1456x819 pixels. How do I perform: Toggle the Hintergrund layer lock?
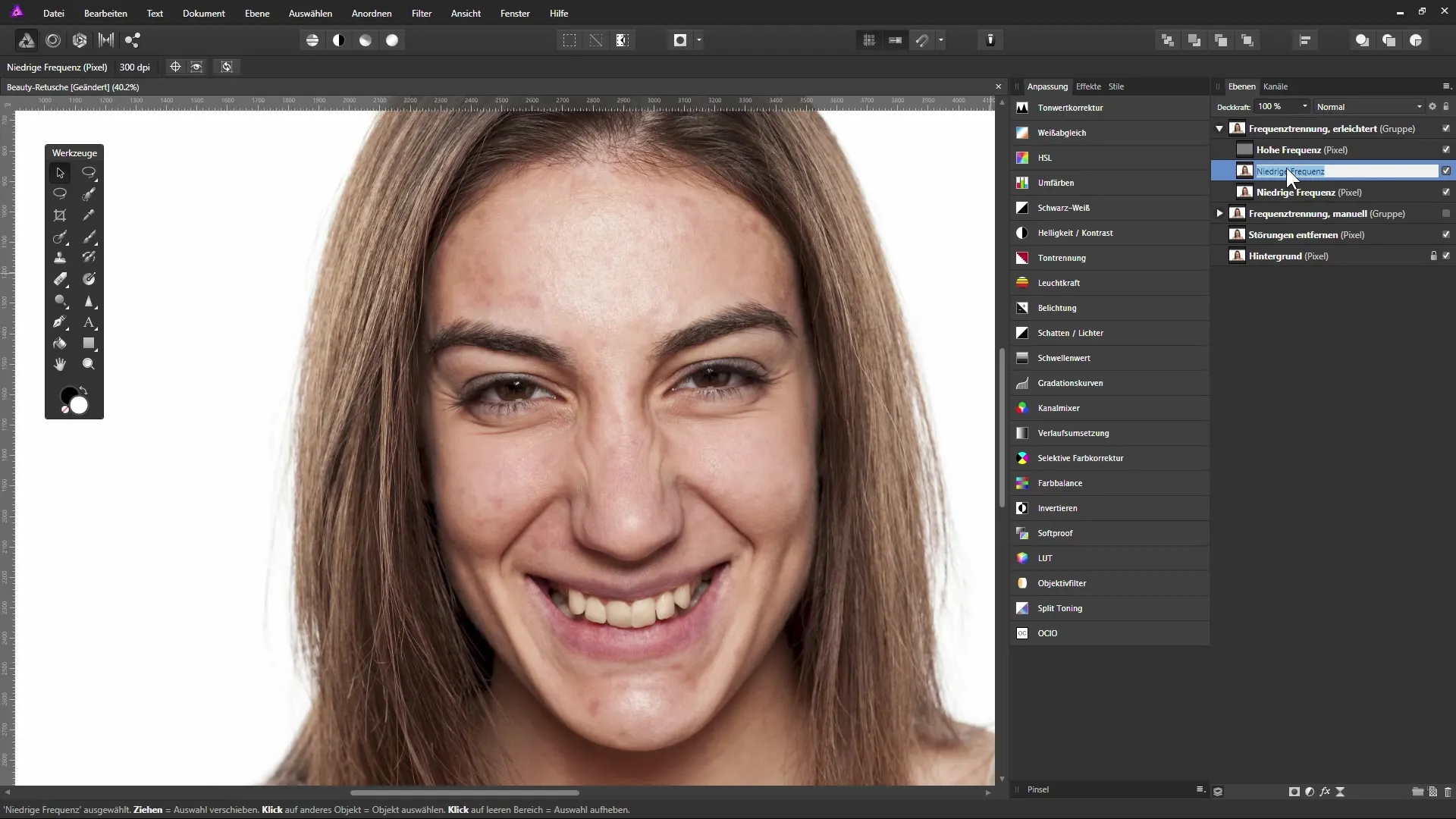tap(1433, 256)
